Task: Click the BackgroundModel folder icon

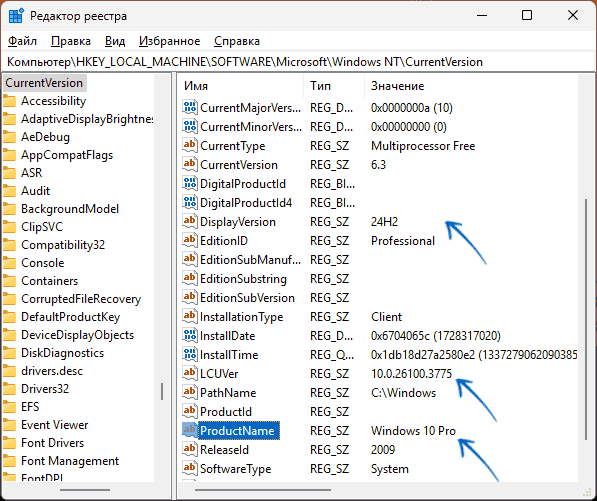Action: click(x=10, y=209)
